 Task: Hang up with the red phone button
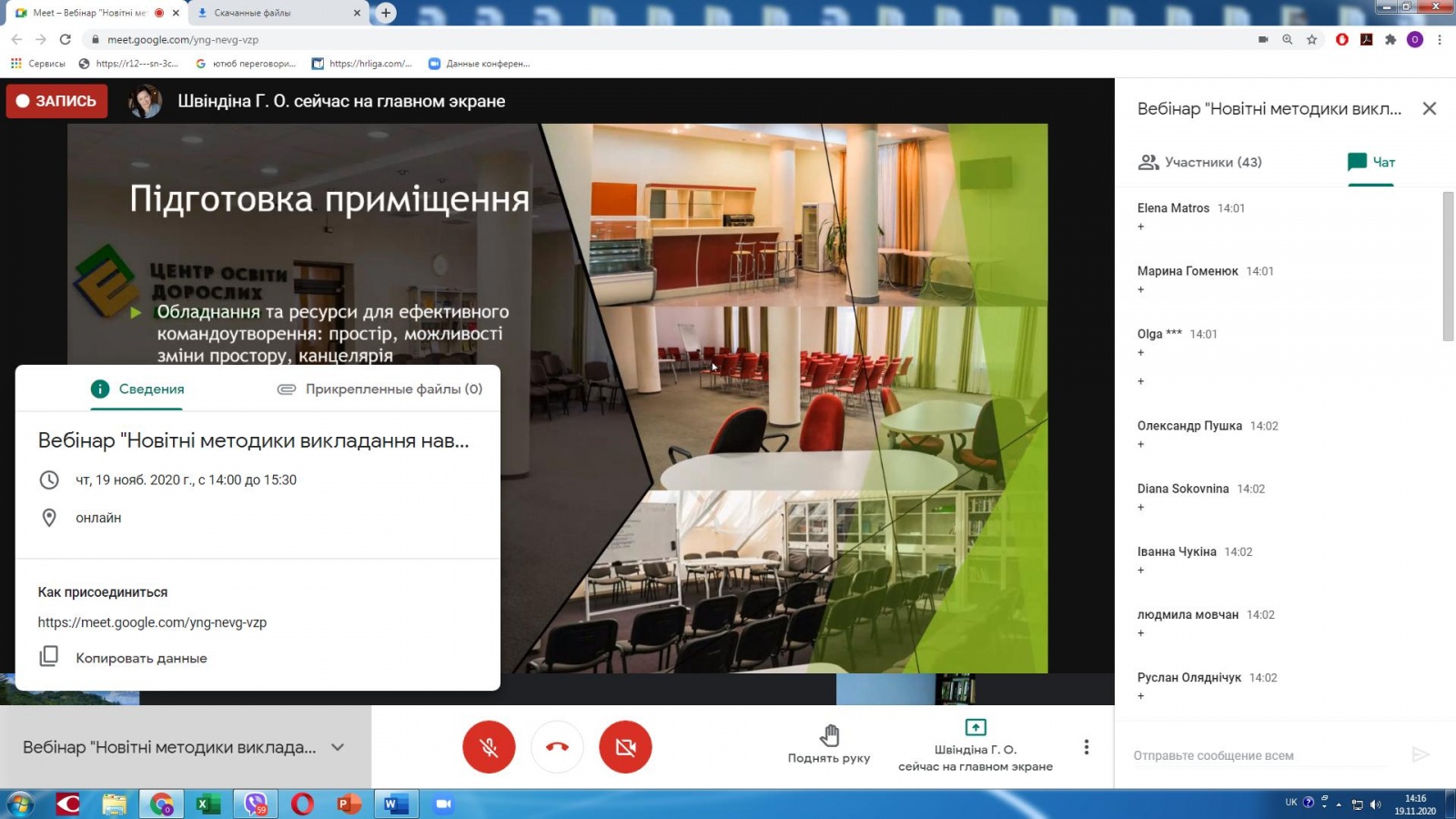pos(557,747)
